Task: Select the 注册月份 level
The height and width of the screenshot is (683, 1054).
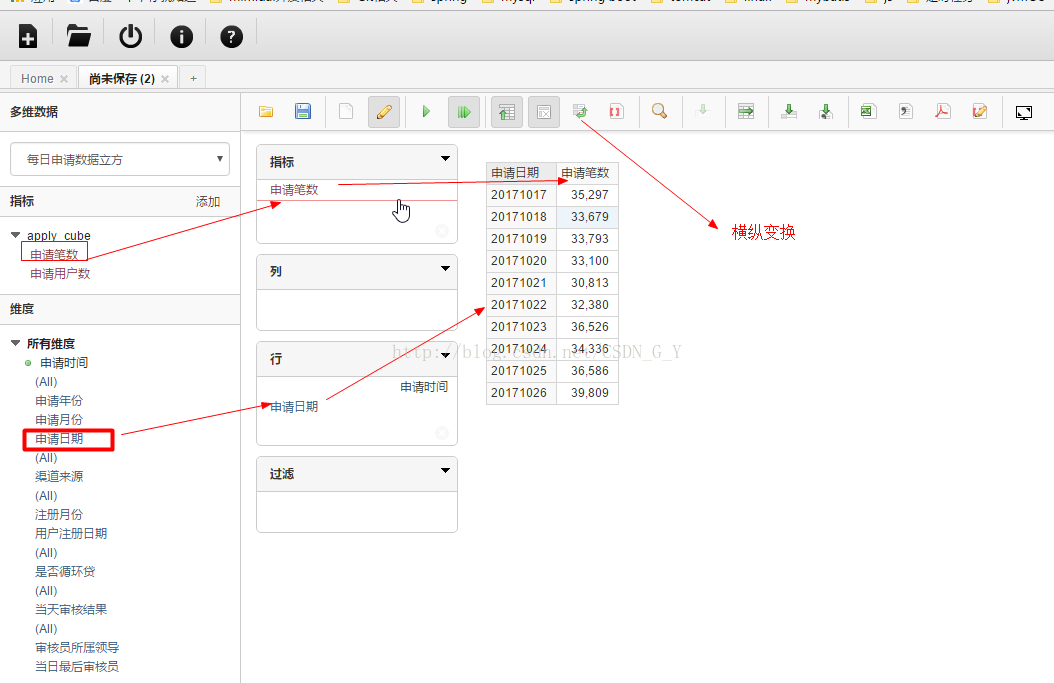Action: [x=59, y=515]
